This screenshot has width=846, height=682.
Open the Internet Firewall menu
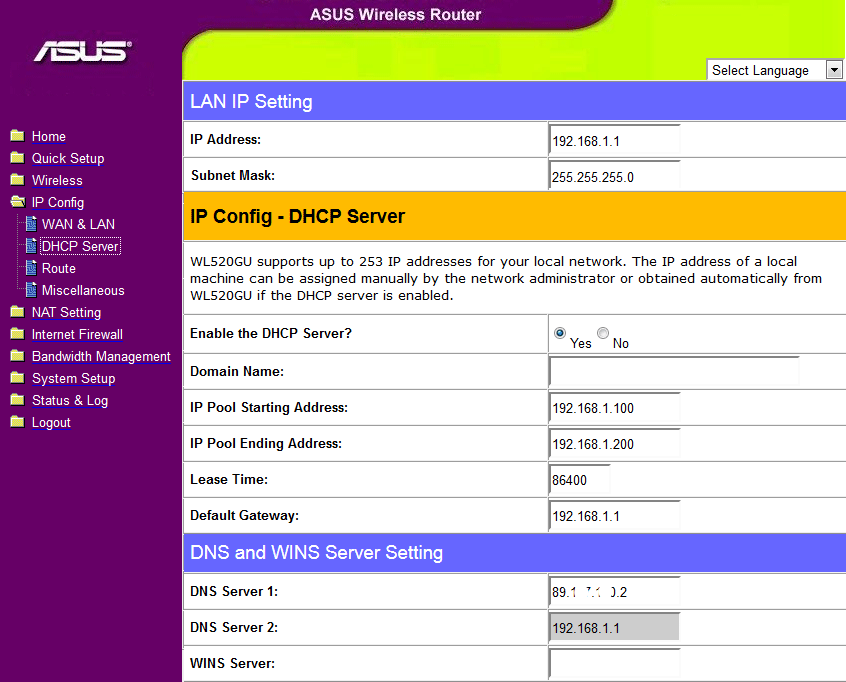77,335
